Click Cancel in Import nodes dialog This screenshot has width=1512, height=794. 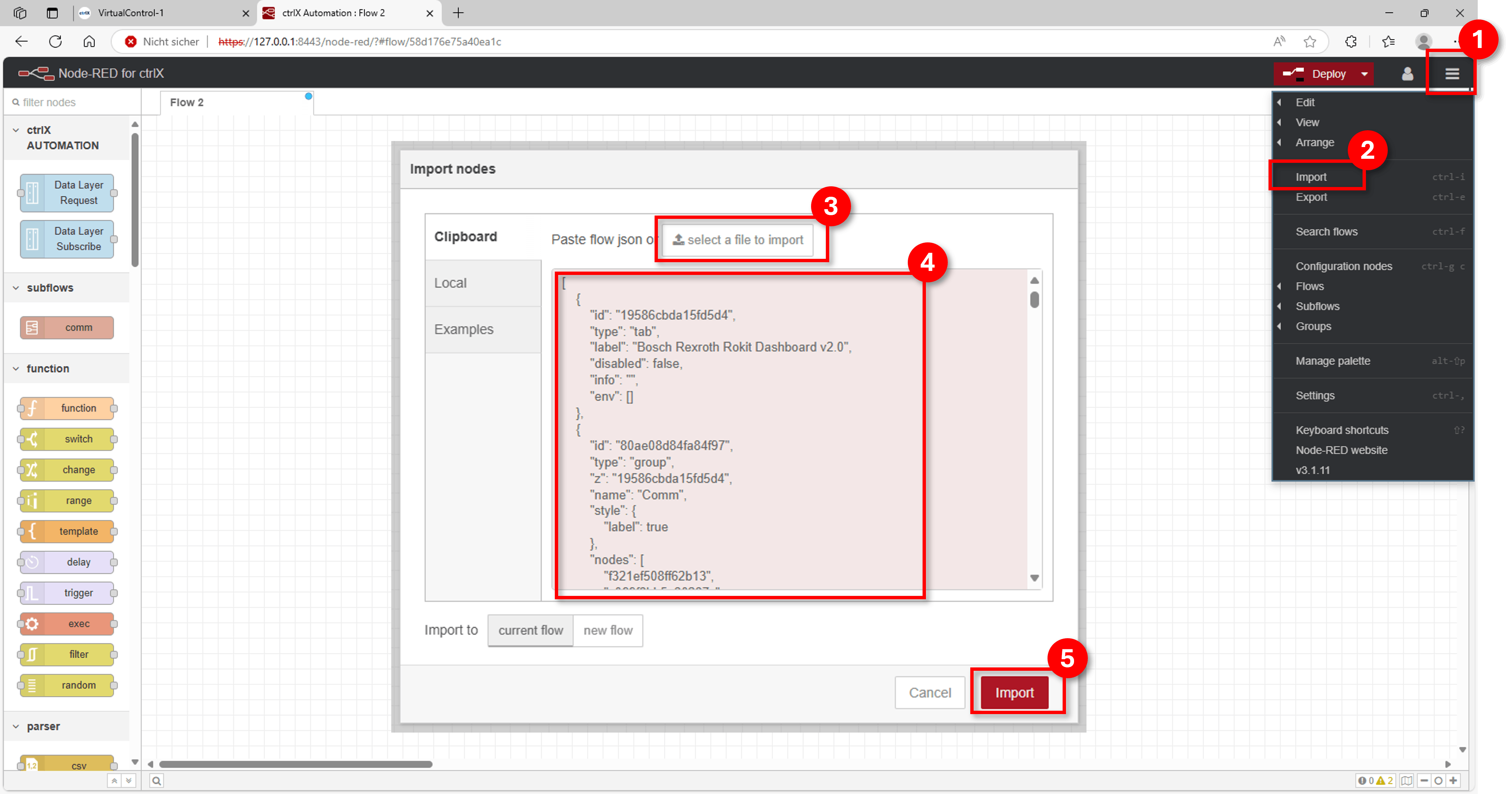tap(930, 693)
